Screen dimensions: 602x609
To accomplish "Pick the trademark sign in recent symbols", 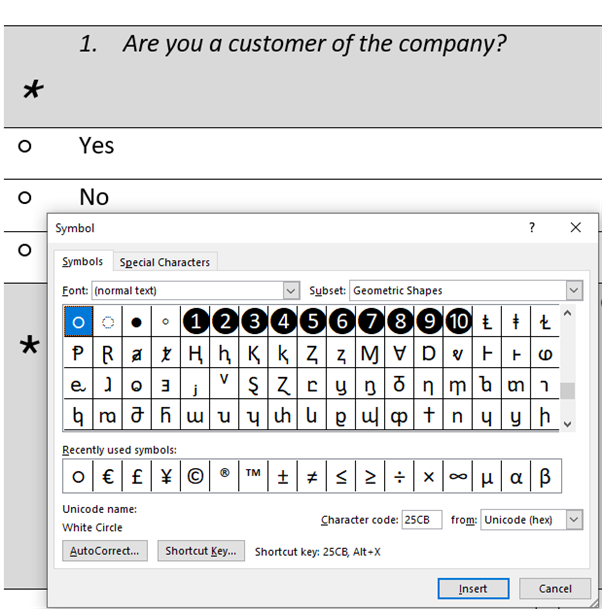I will click(x=254, y=476).
